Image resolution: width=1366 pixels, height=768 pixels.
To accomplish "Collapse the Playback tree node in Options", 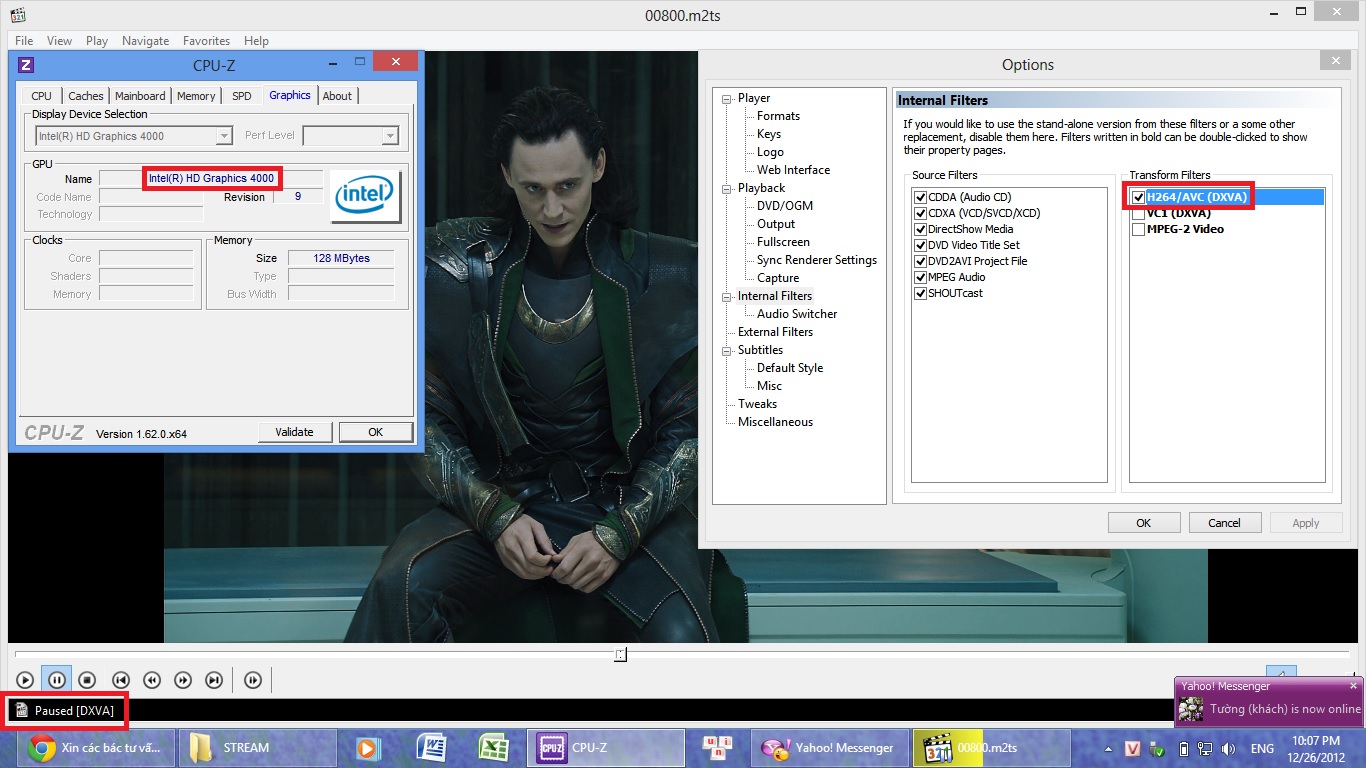I will click(x=728, y=188).
